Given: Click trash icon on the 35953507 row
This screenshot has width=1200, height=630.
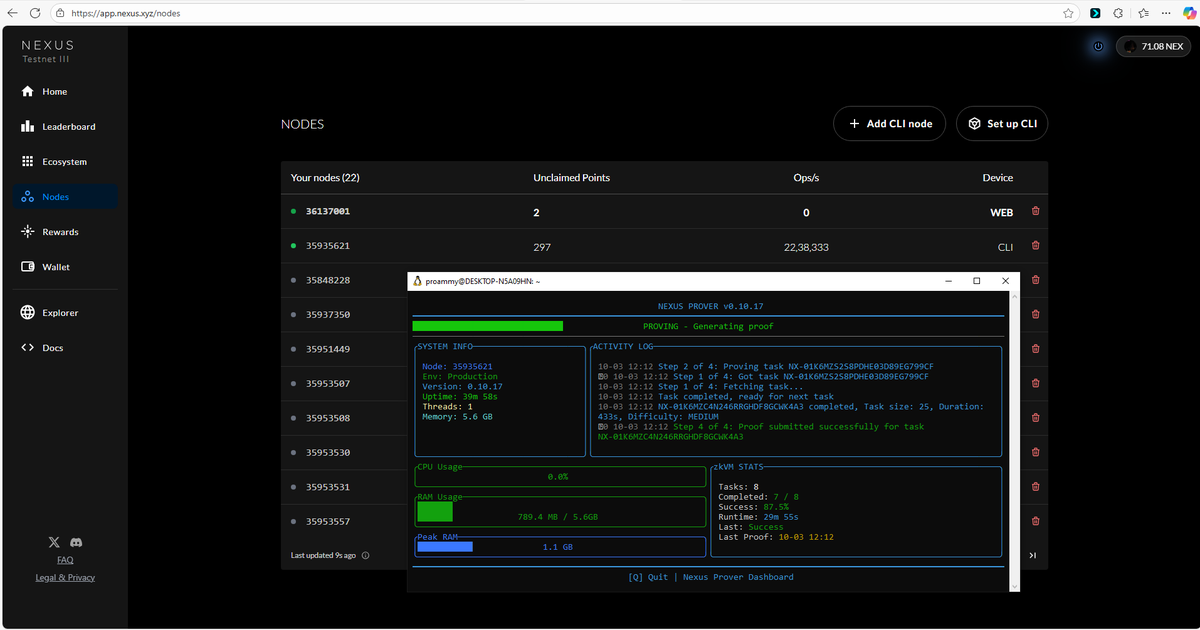Looking at the screenshot, I should click(1035, 384).
